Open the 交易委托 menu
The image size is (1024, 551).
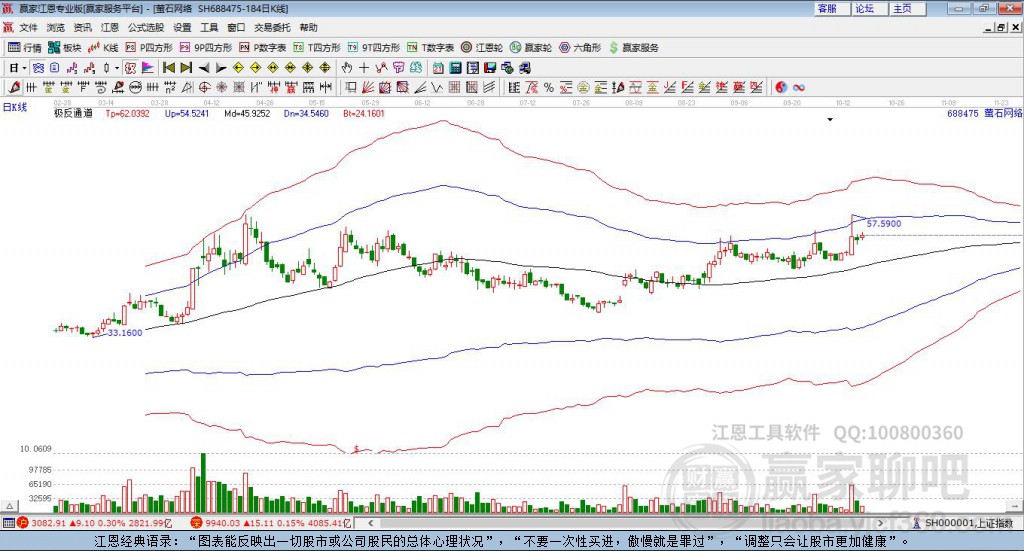click(x=272, y=27)
